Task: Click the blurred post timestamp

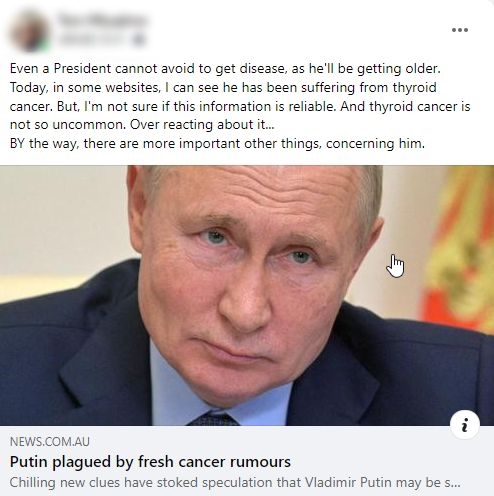Action: pos(93,40)
